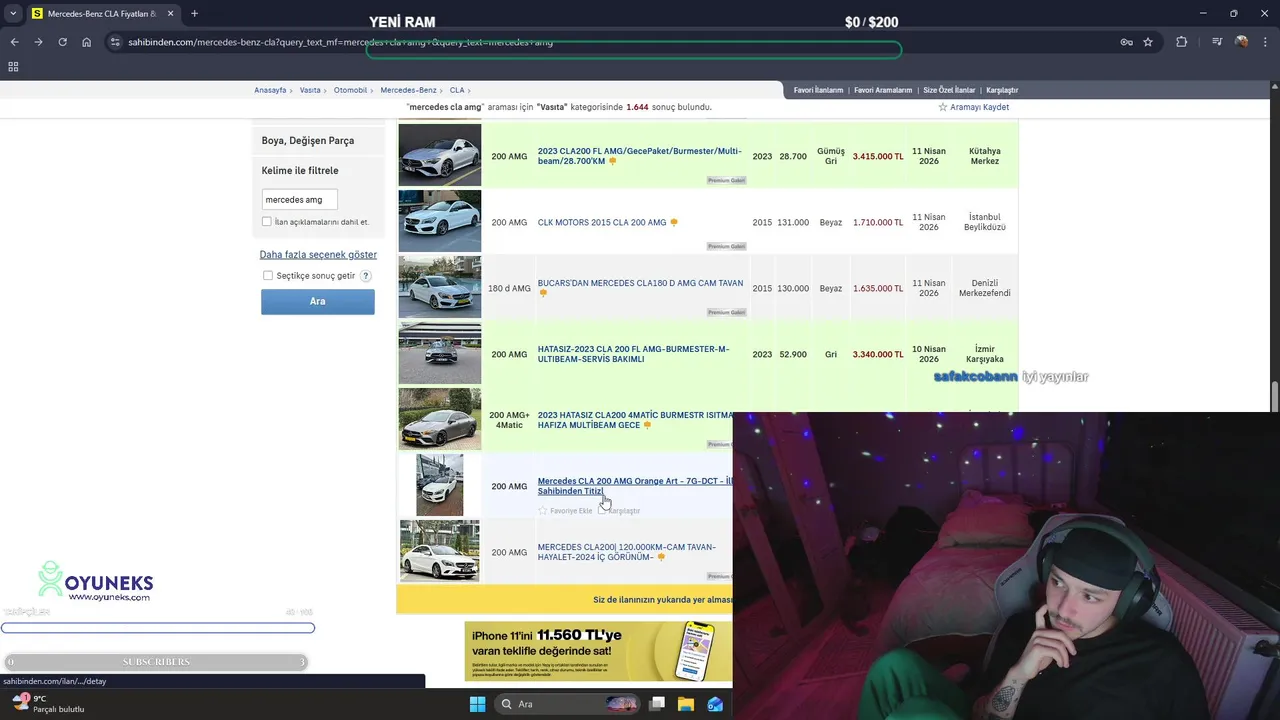Save the search with Aramayı Kaydet
Screen dimensions: 1280x720
(973, 107)
